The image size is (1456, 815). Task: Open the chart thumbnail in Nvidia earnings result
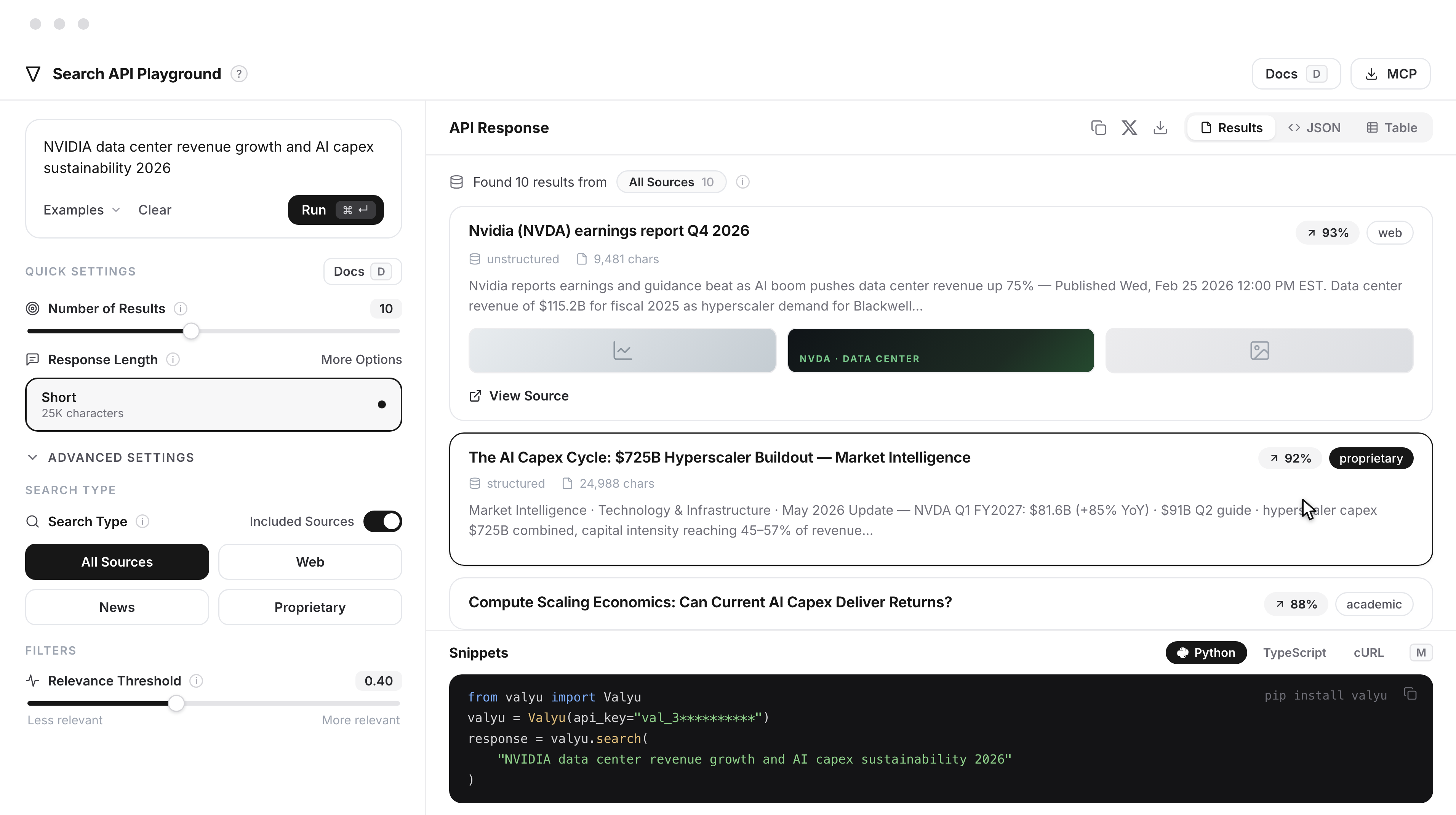pyautogui.click(x=622, y=351)
